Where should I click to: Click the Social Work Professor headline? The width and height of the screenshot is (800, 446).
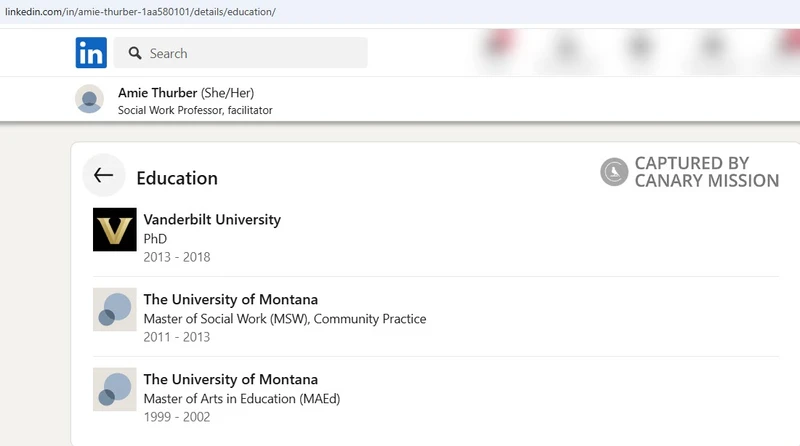pos(195,110)
